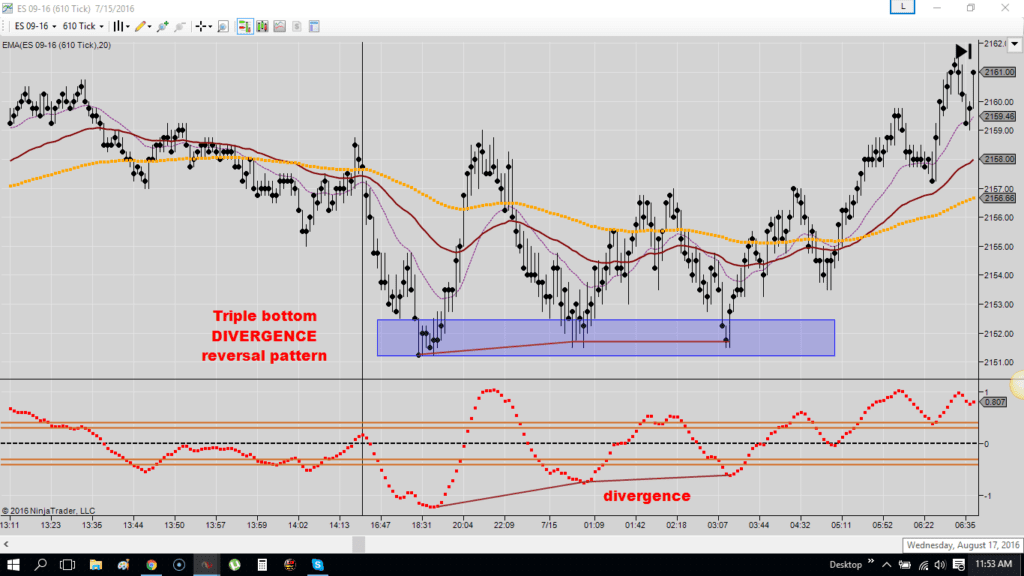This screenshot has width=1024, height=576.
Task: Click the 0.807 indicator value marker
Action: pyautogui.click(x=994, y=402)
